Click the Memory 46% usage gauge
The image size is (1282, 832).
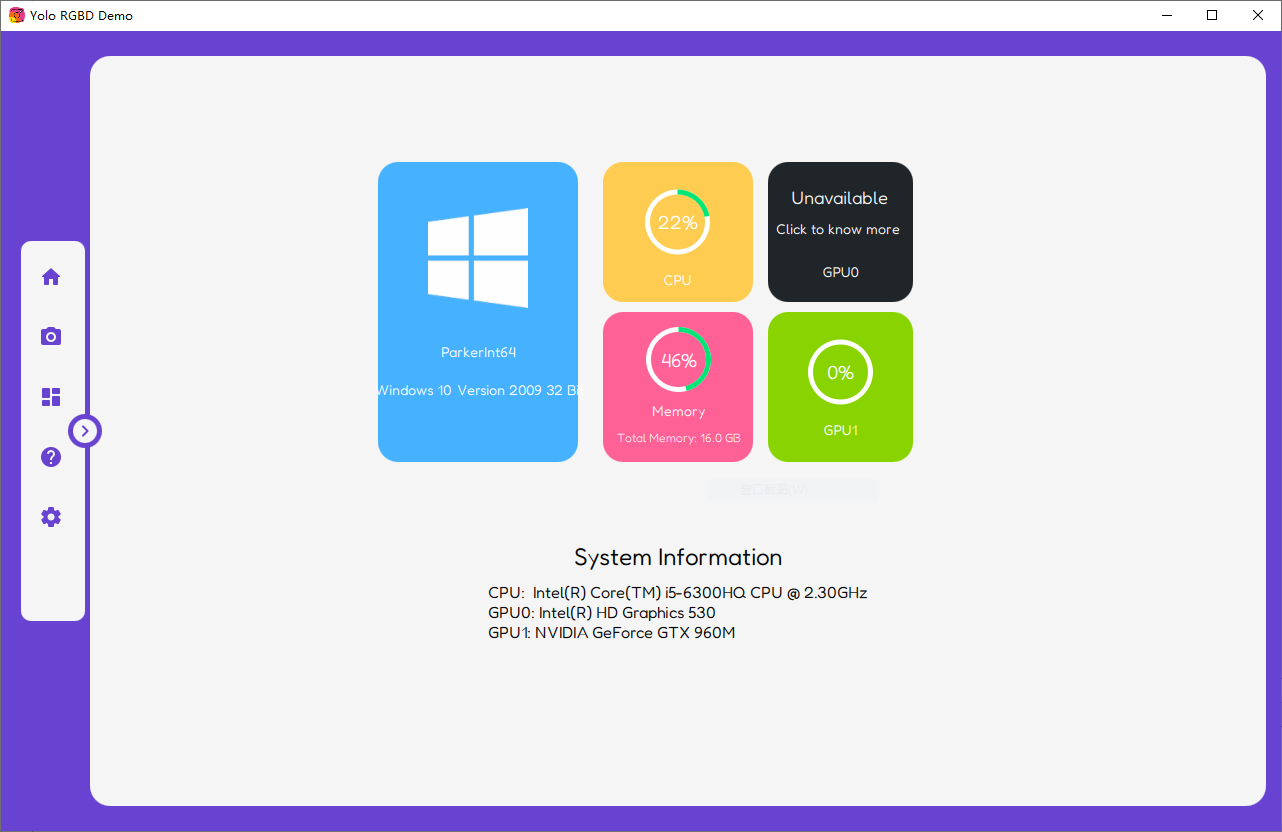click(678, 360)
